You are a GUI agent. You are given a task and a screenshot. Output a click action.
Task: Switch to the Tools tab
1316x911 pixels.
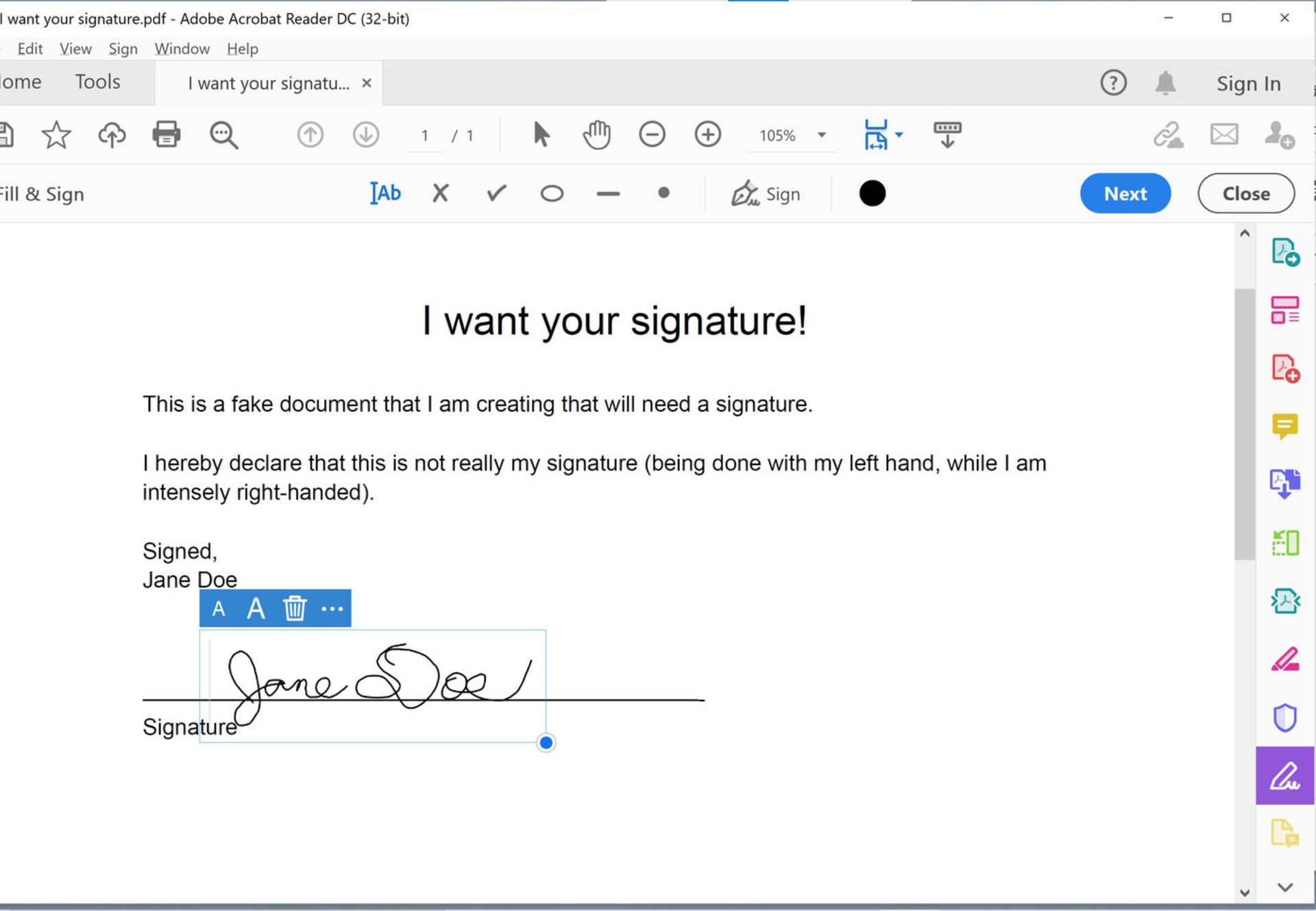(97, 82)
